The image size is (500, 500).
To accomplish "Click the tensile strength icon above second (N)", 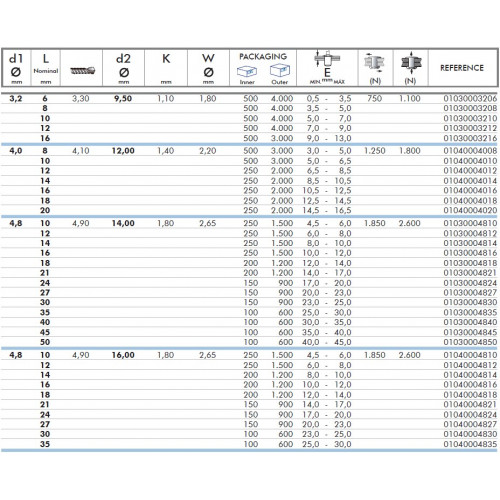I will (411, 62).
